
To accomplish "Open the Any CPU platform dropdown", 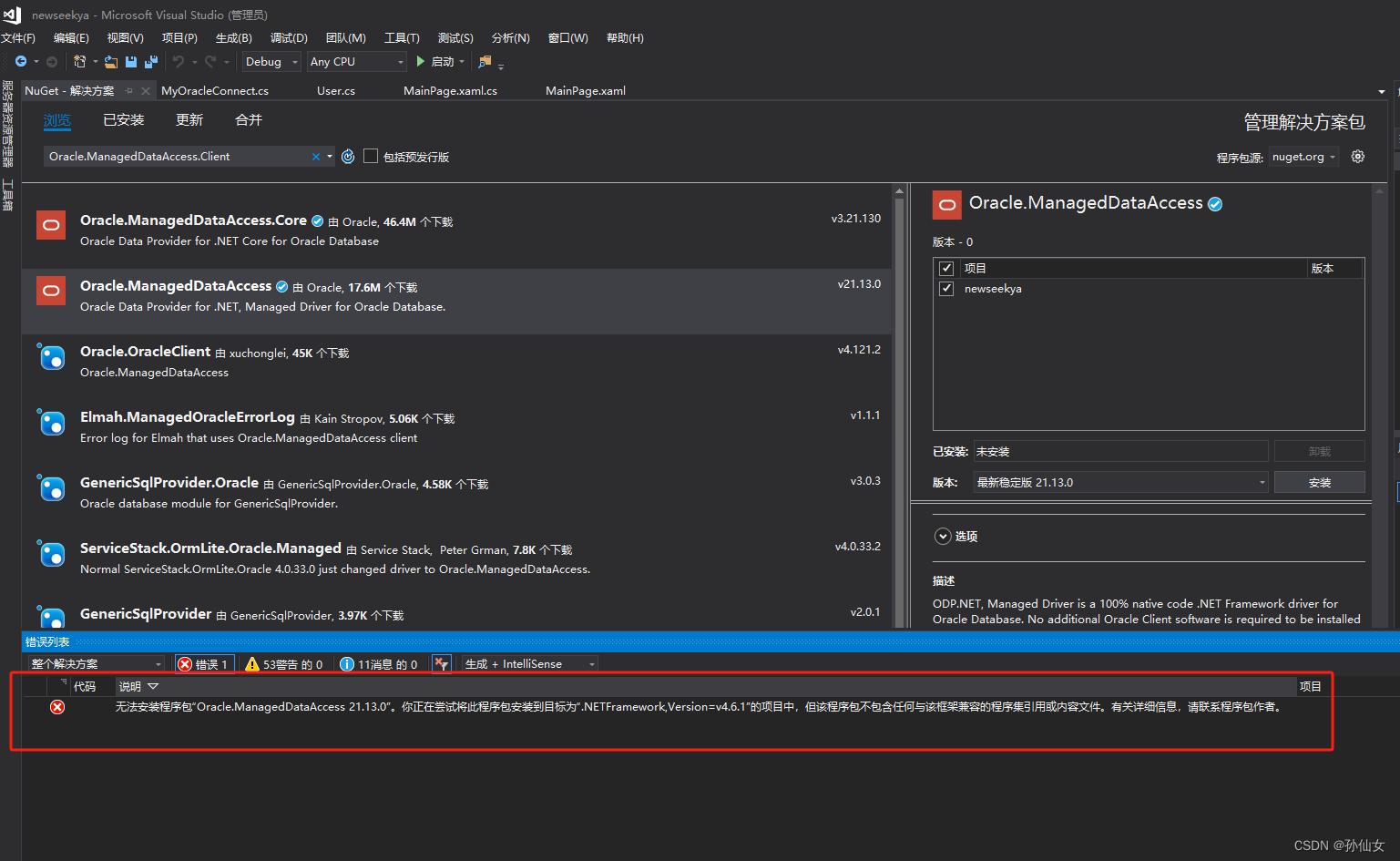I will [x=356, y=61].
